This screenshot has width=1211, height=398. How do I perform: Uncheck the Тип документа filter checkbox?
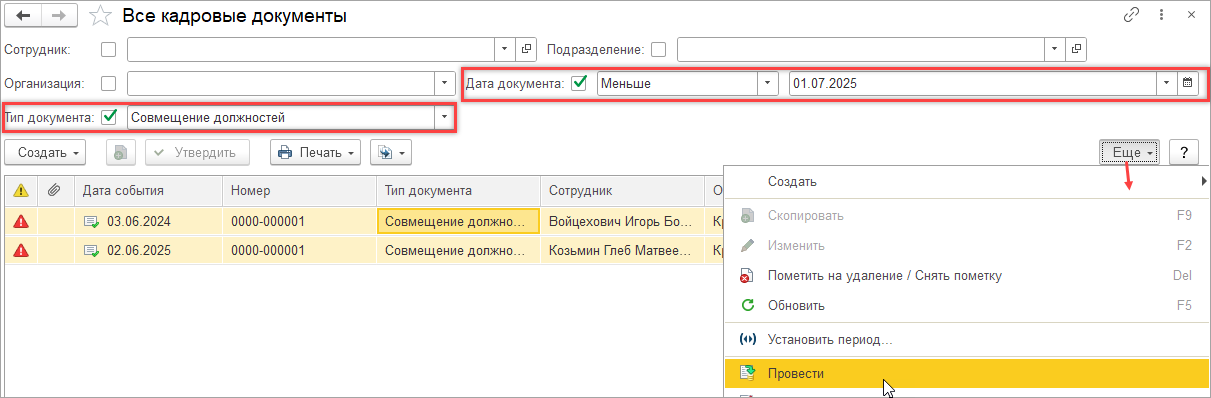click(110, 117)
